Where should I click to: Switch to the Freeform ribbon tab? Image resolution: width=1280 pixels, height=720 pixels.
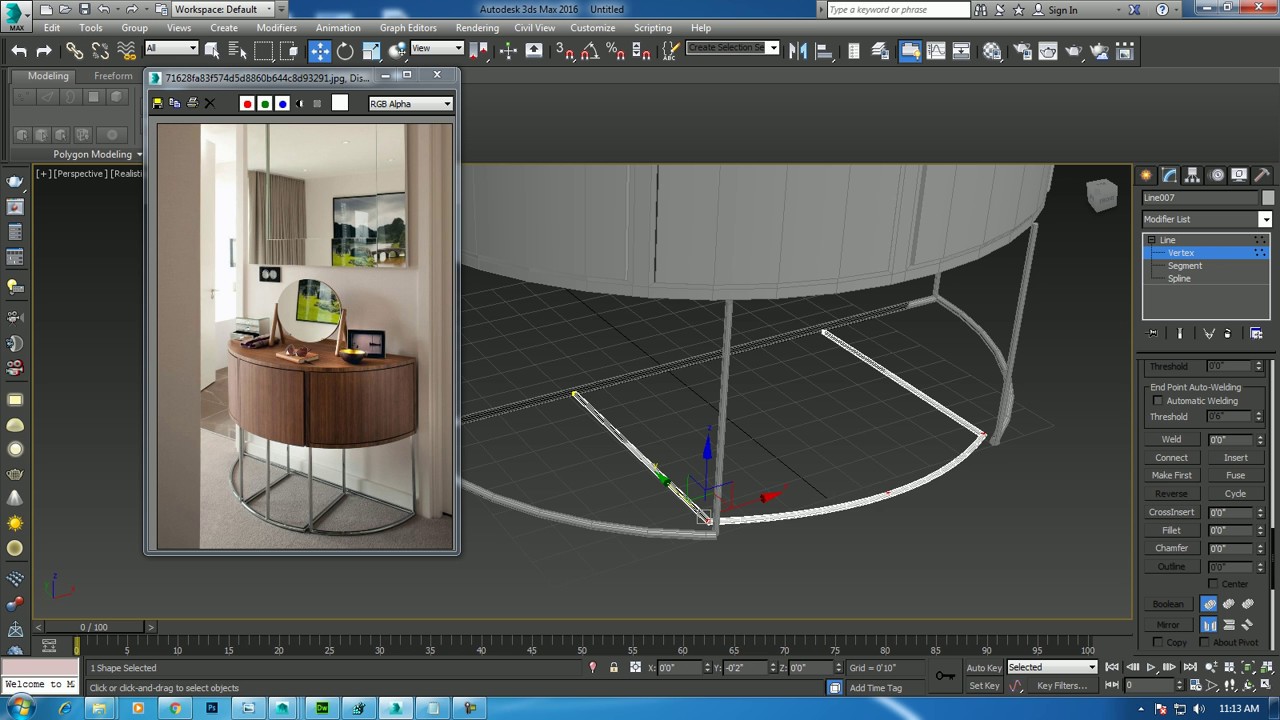click(113, 76)
